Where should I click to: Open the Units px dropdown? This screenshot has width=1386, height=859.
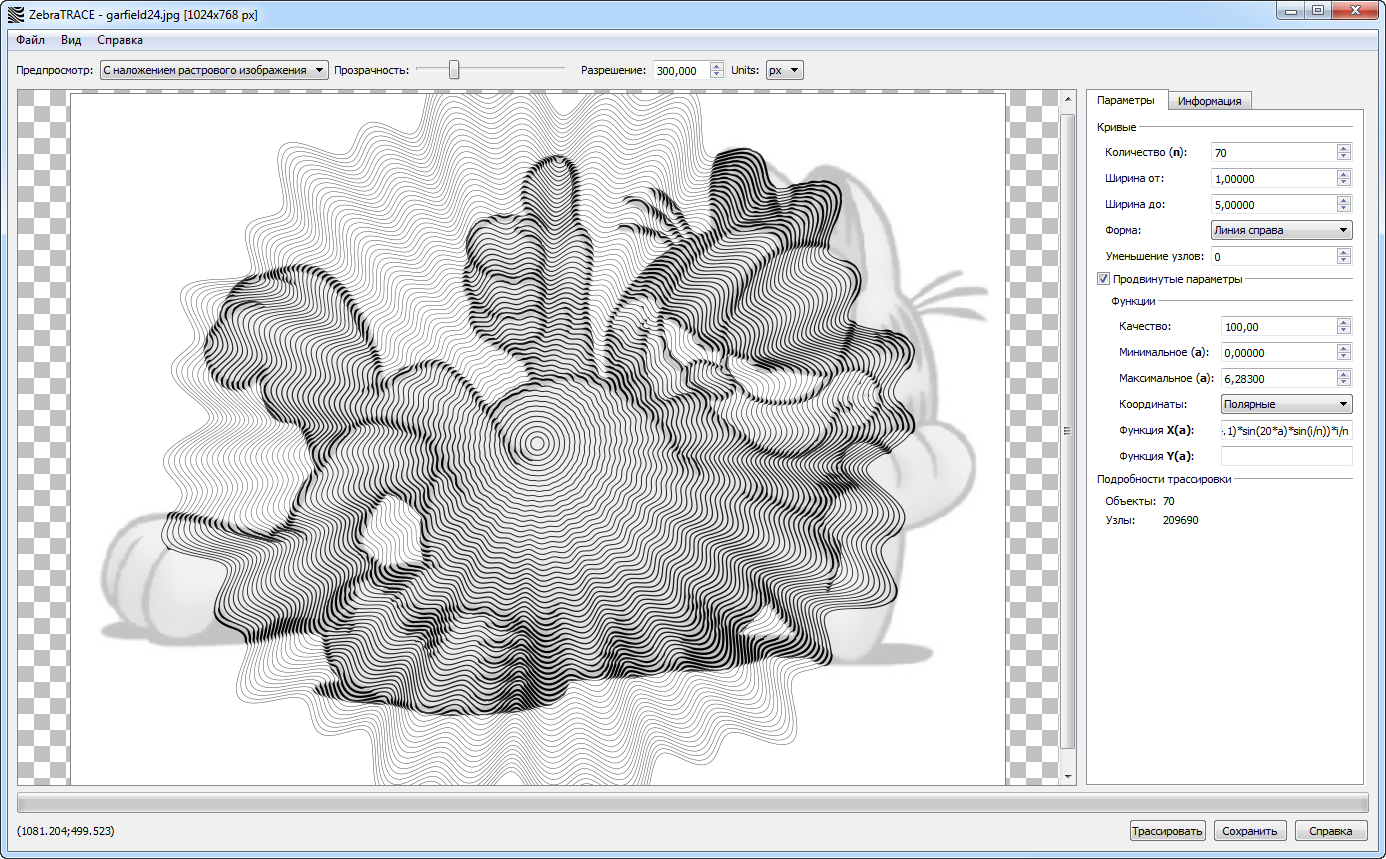(785, 70)
